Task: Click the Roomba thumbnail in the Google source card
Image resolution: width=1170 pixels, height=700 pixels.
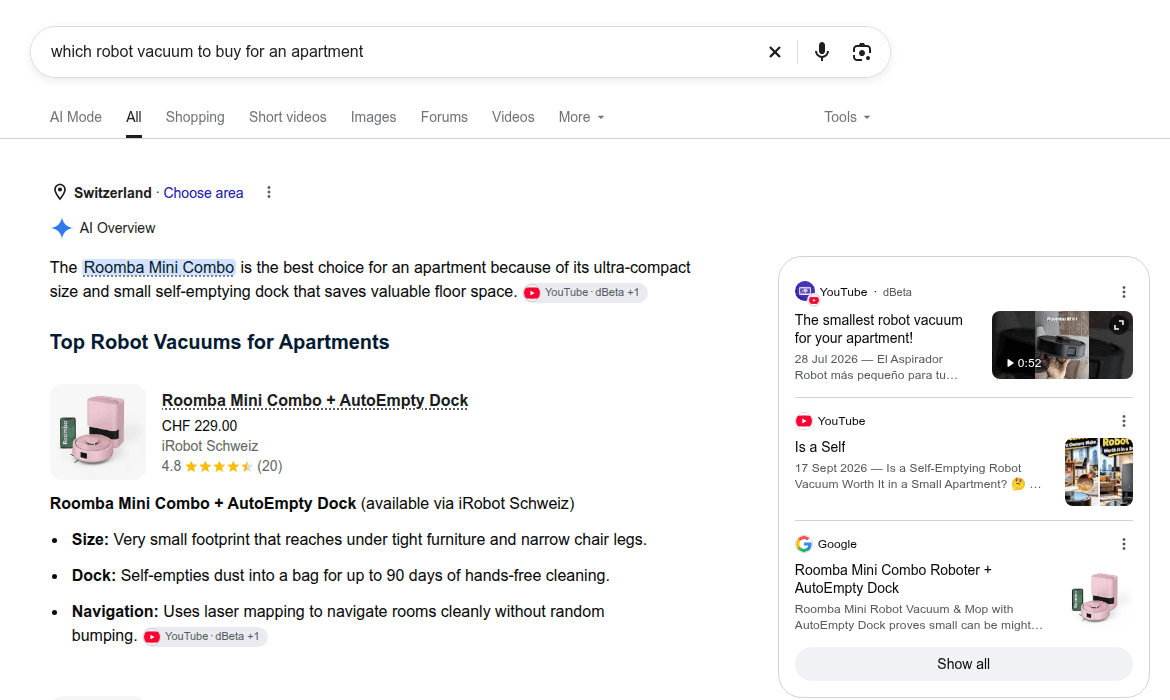Action: tap(1098, 596)
